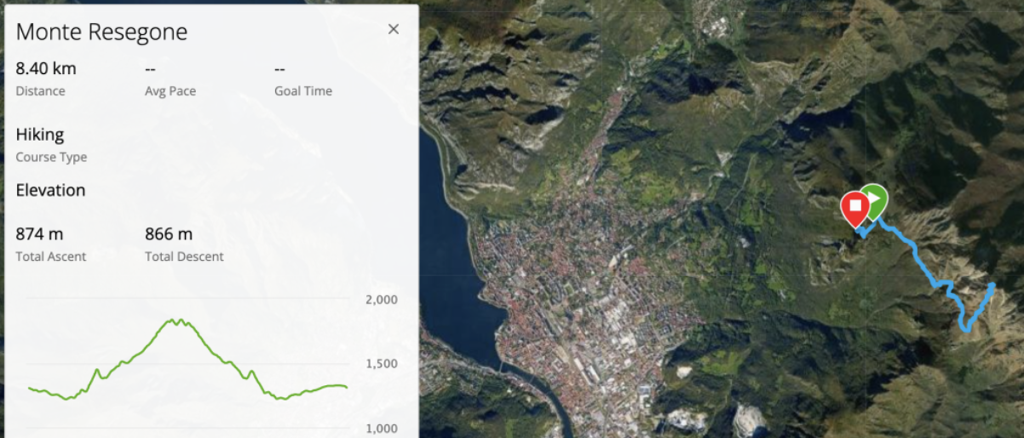This screenshot has width=1024, height=438.
Task: Click the Course Type label
Action: point(51,157)
